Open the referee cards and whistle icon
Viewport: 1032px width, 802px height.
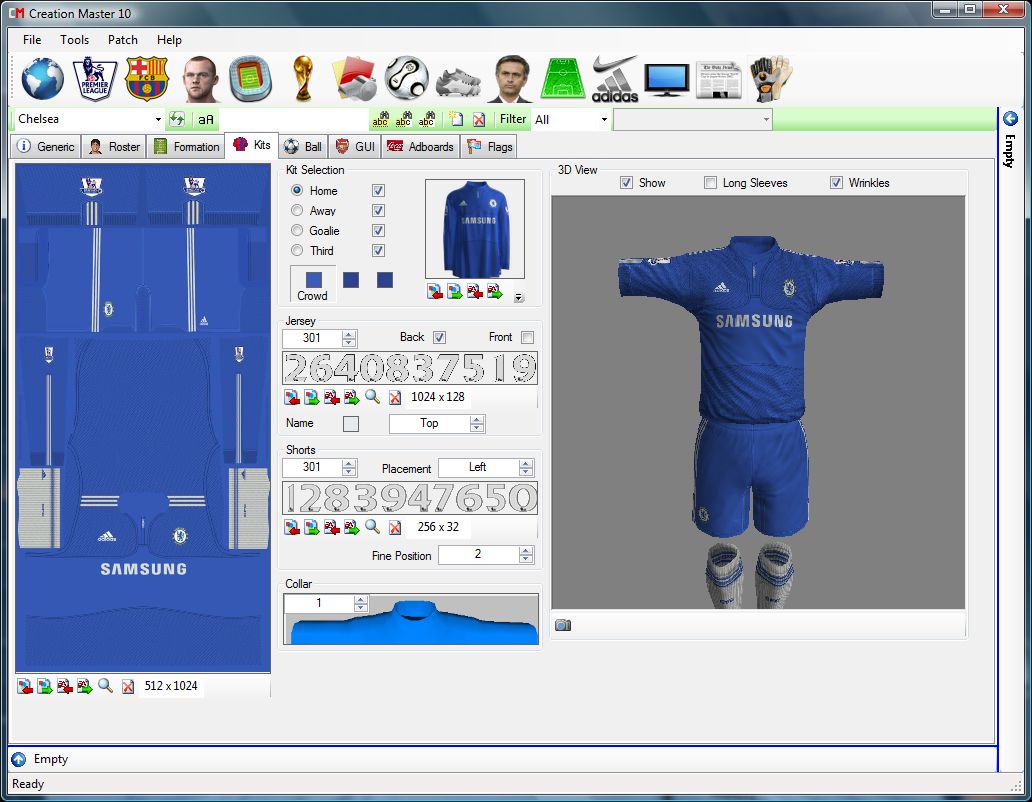[355, 79]
